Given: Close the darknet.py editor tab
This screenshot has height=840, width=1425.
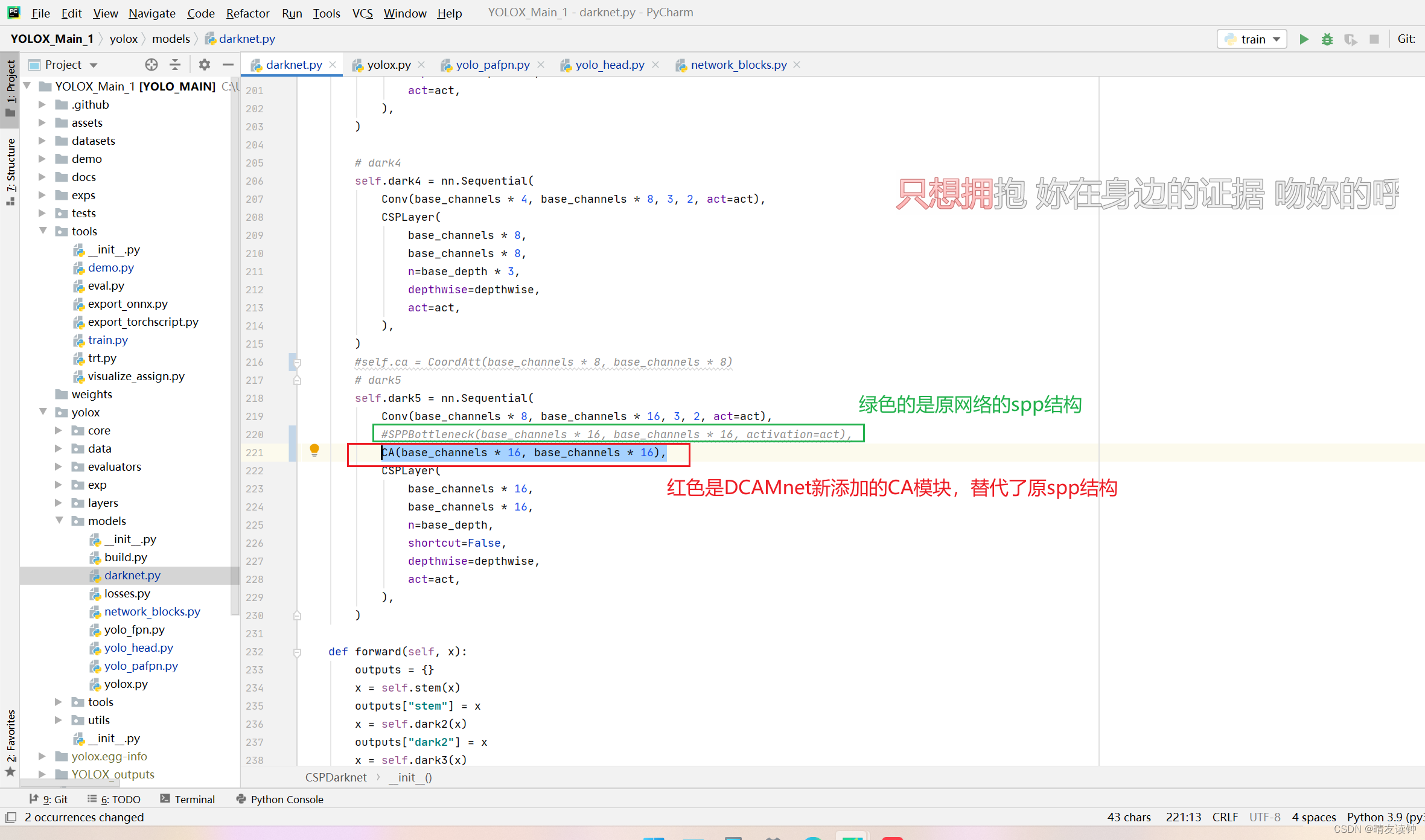Looking at the screenshot, I should pos(333,65).
